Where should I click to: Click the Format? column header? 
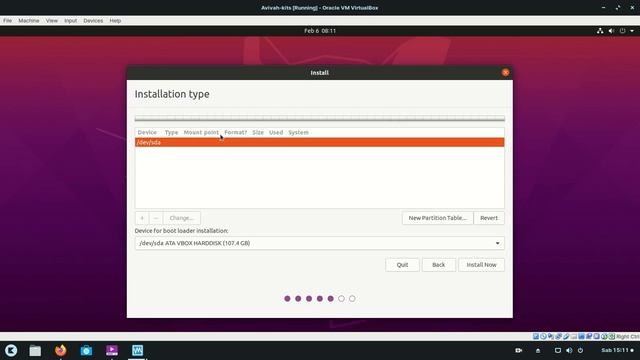click(236, 132)
